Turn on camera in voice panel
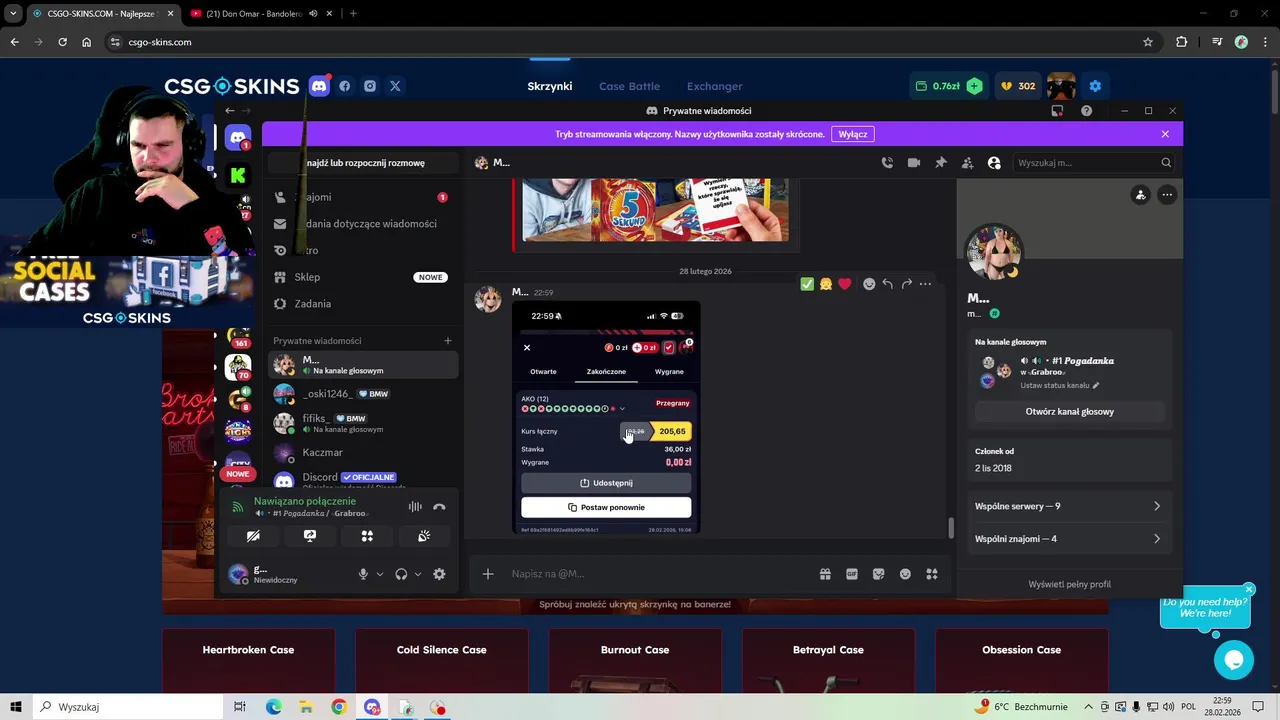The width and height of the screenshot is (1280, 720). point(253,536)
